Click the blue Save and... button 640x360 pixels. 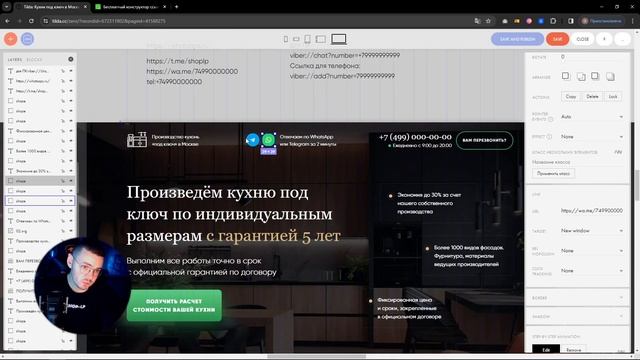517,39
